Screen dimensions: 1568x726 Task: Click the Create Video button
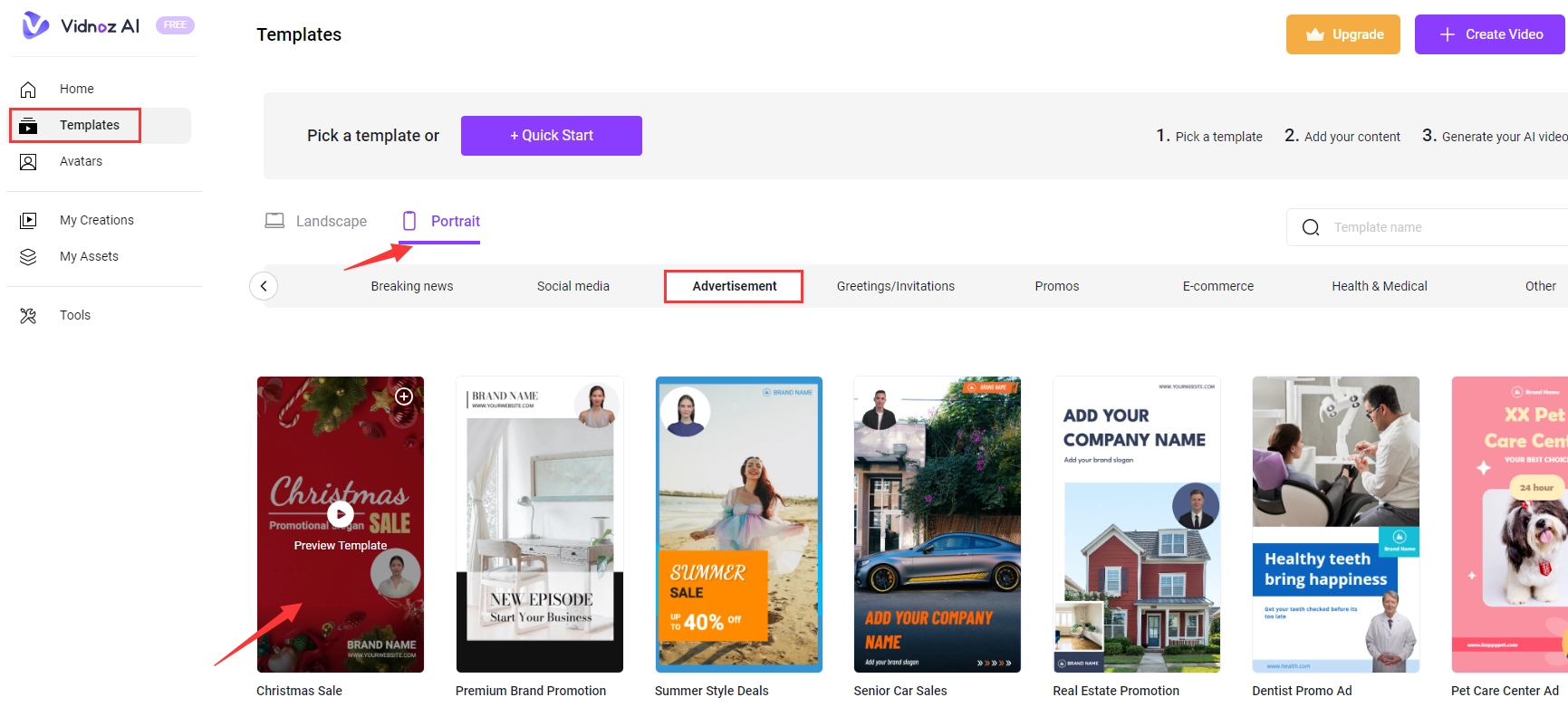1489,34
